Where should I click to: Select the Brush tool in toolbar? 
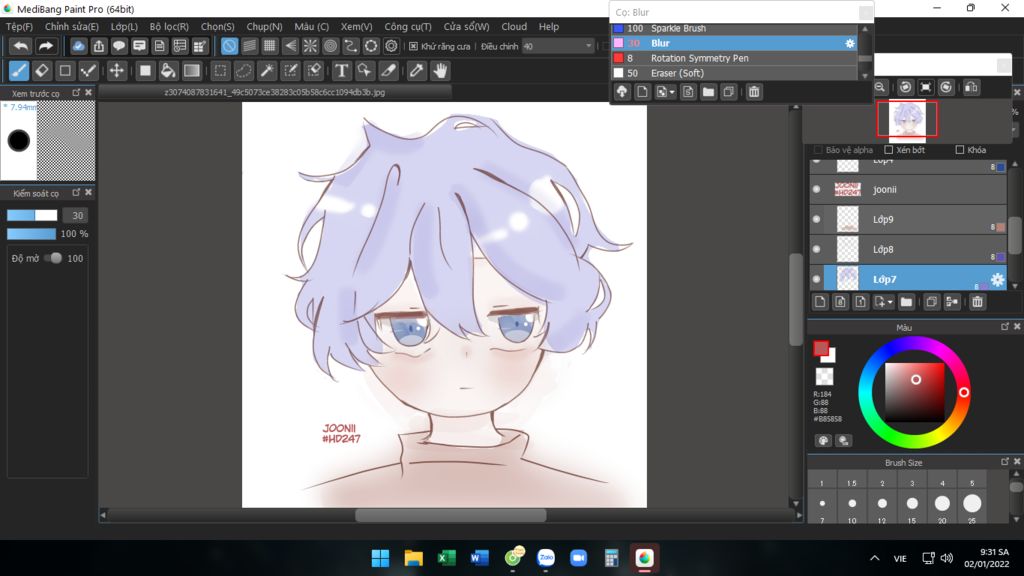tap(19, 71)
